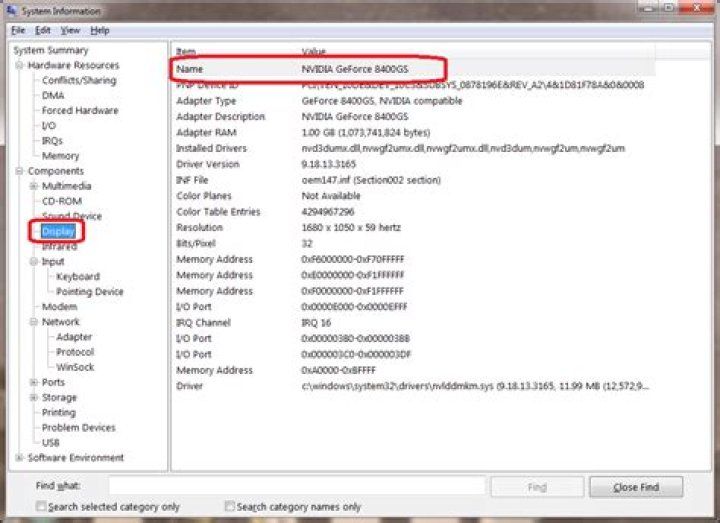
Task: Select the IRQs tree item
Action: tap(52, 141)
